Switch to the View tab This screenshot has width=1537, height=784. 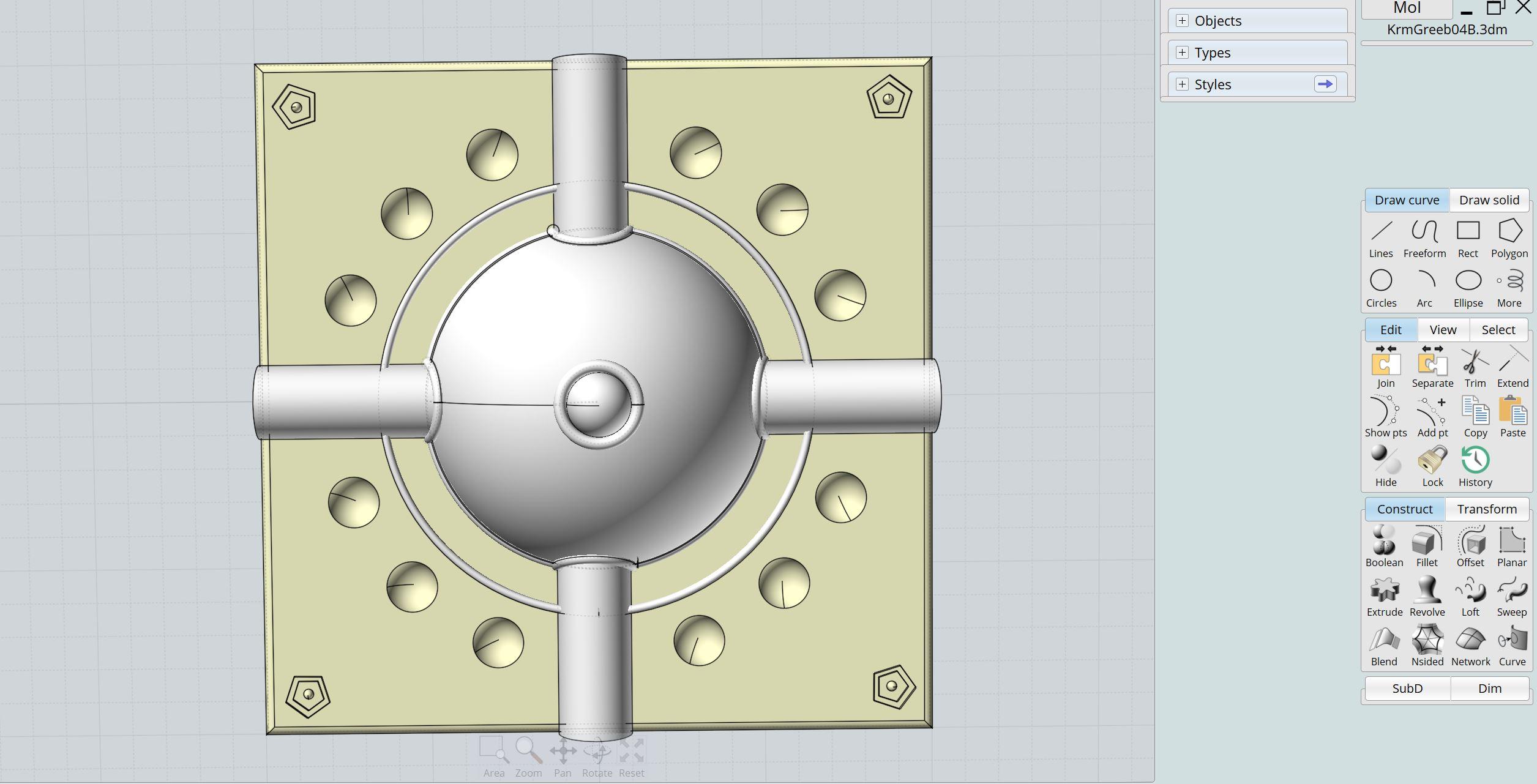[1443, 330]
